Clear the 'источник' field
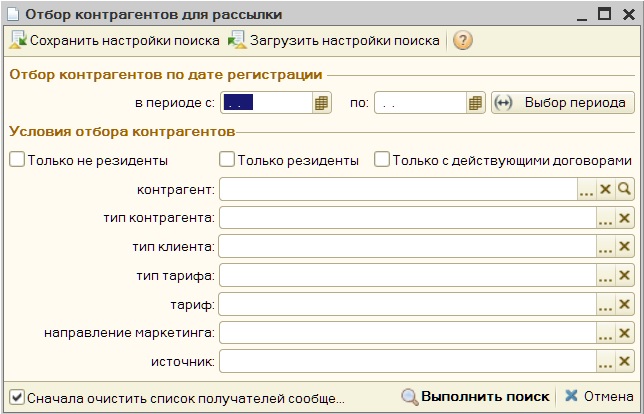644x414 pixels. pos(624,361)
